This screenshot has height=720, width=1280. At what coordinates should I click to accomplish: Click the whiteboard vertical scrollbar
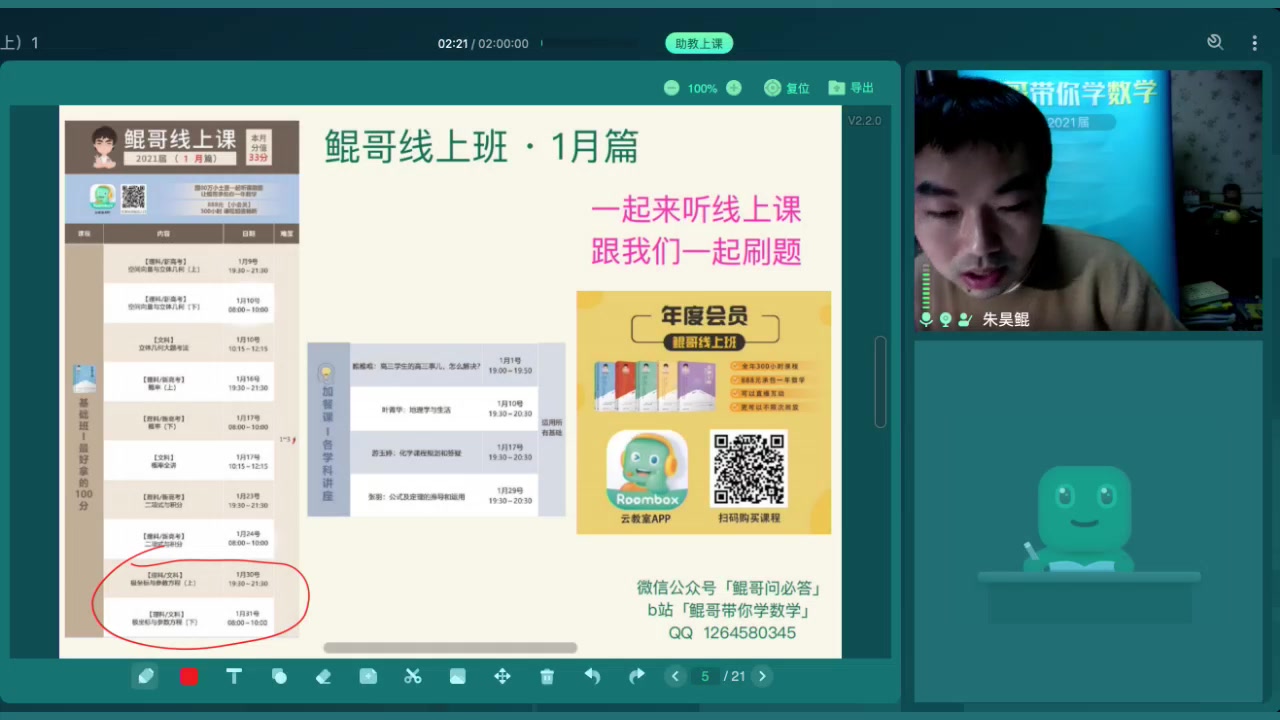[880, 382]
